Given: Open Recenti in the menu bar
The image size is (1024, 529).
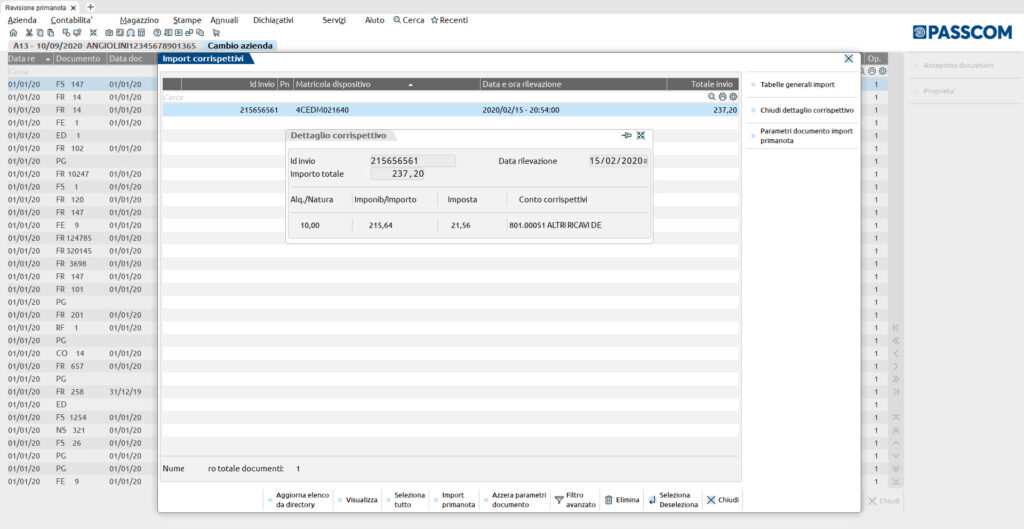Looking at the screenshot, I should point(449,20).
